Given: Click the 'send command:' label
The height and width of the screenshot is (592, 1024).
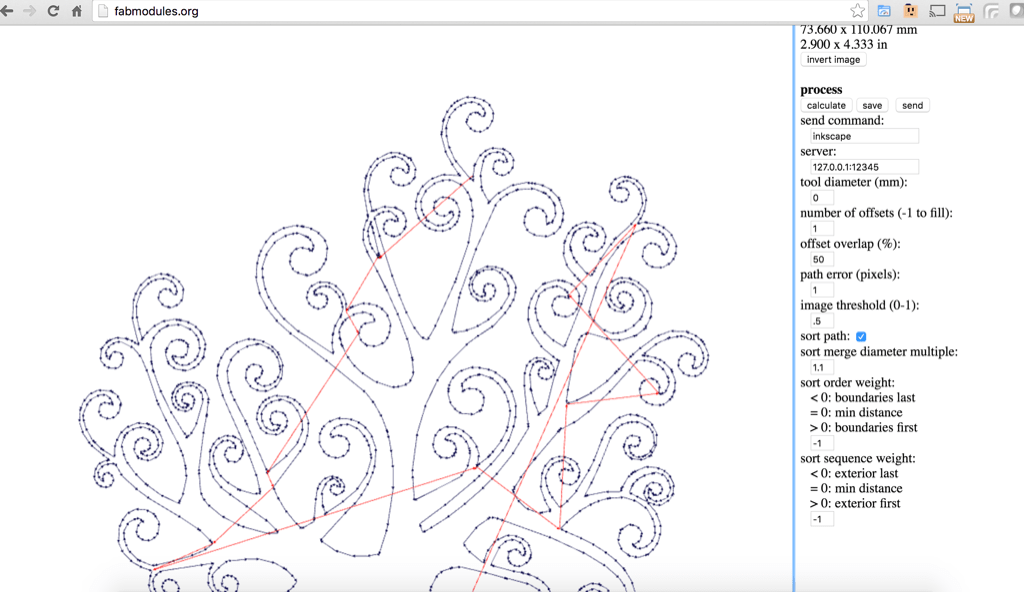Looking at the screenshot, I should point(842,120).
